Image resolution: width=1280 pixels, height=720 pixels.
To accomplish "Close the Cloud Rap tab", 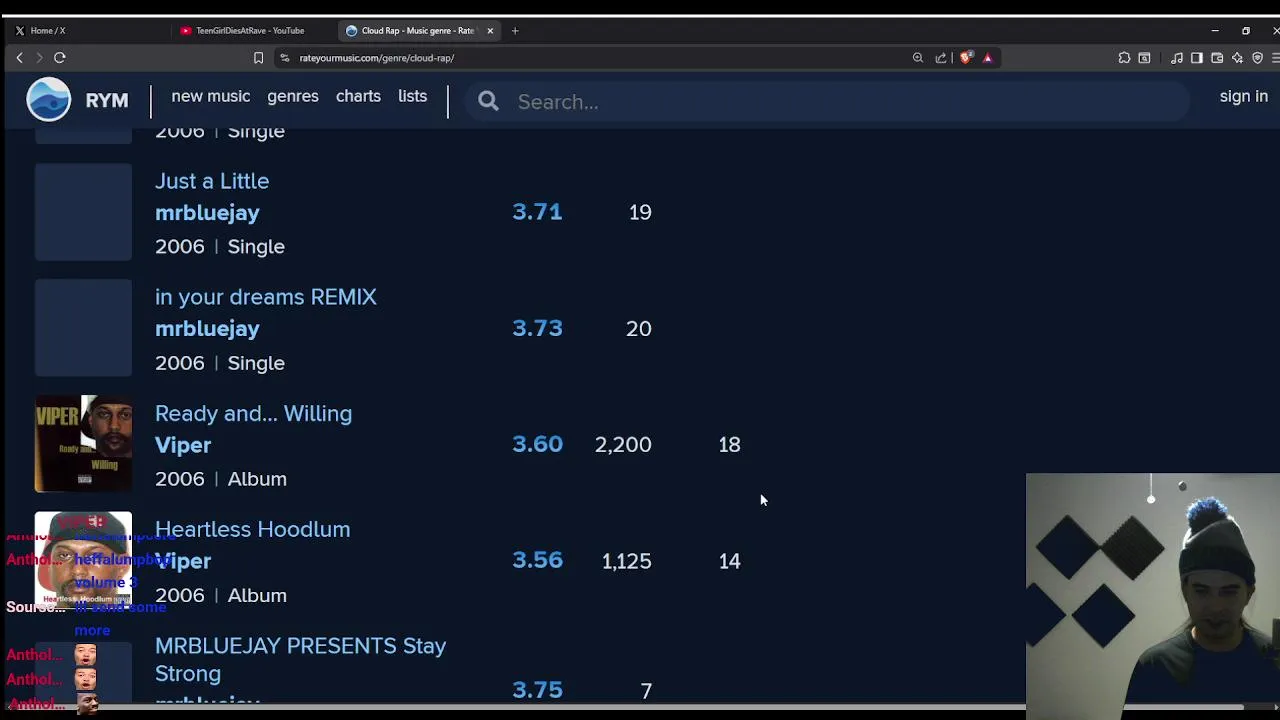I will pos(490,31).
